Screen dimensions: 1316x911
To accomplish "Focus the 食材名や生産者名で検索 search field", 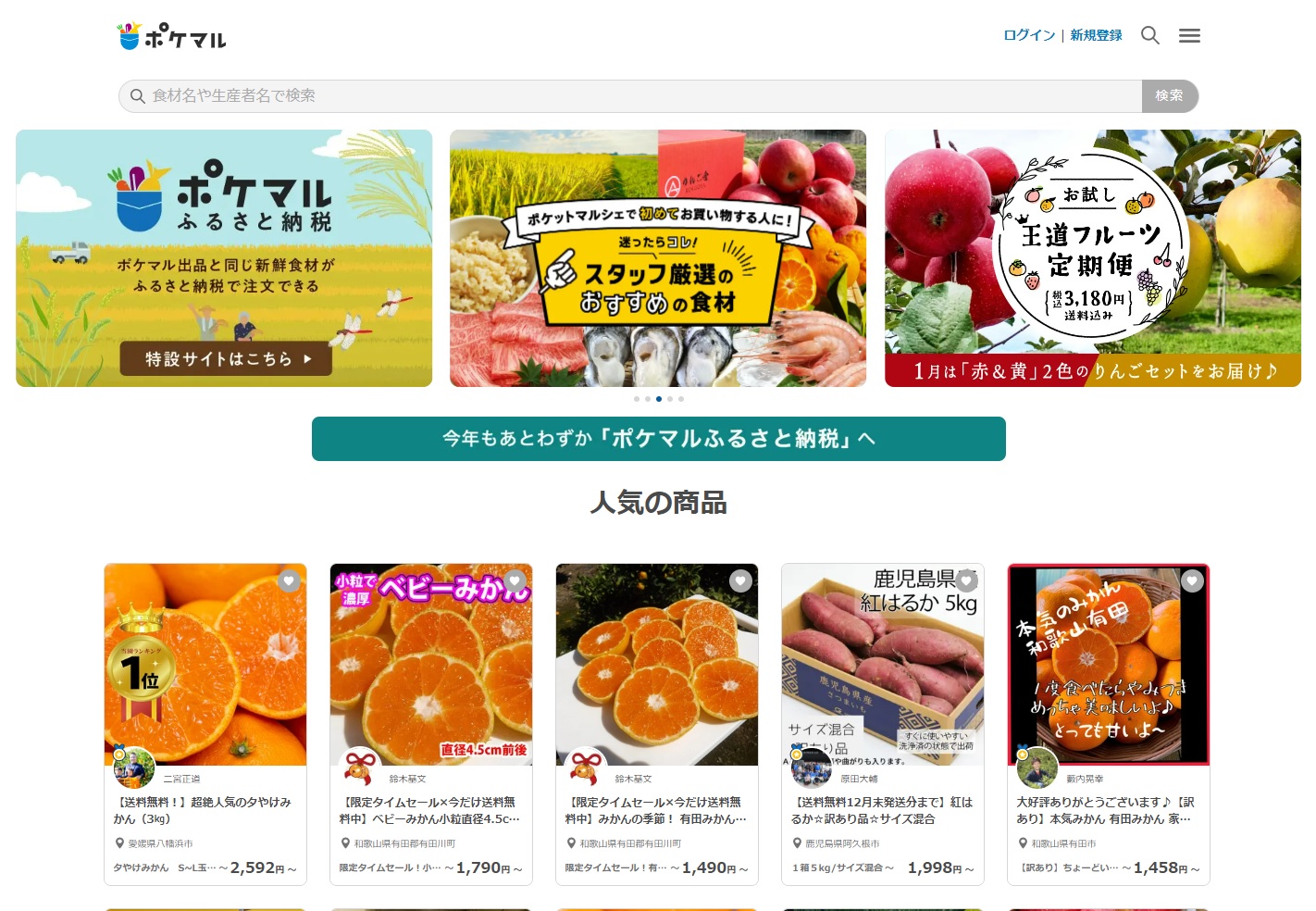I will coord(630,96).
